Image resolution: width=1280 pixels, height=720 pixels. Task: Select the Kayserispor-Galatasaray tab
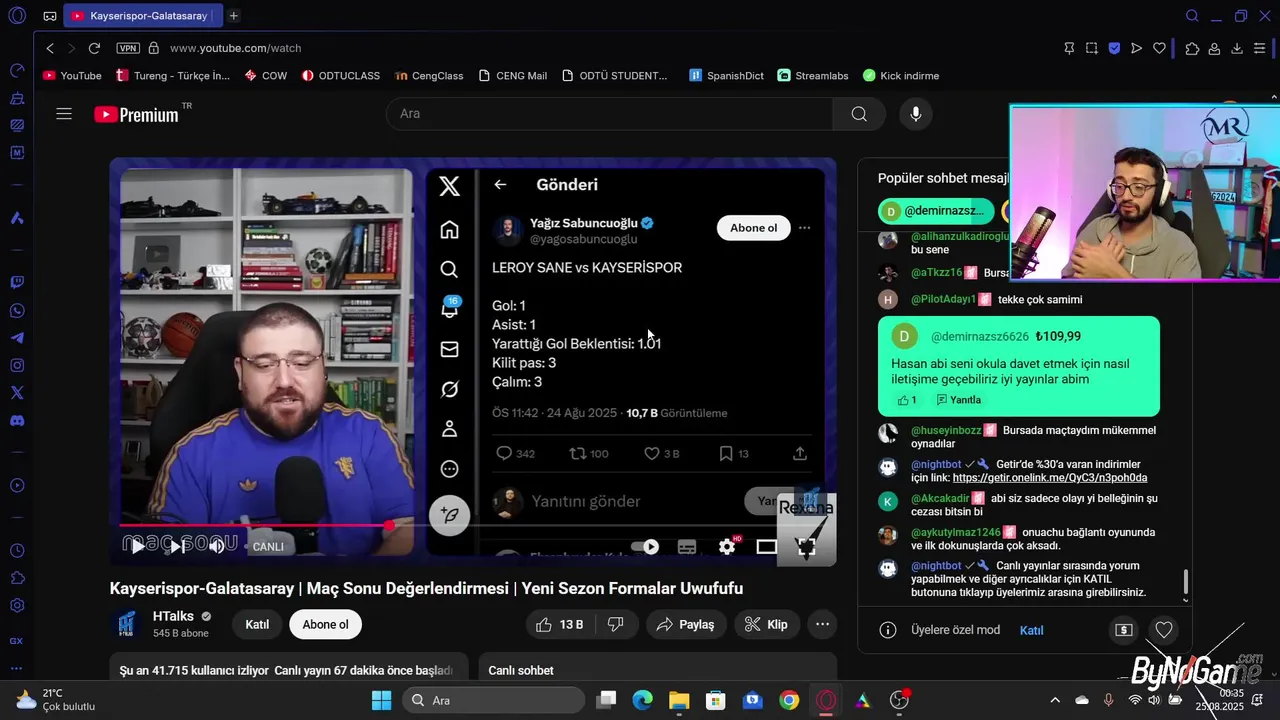pyautogui.click(x=142, y=16)
